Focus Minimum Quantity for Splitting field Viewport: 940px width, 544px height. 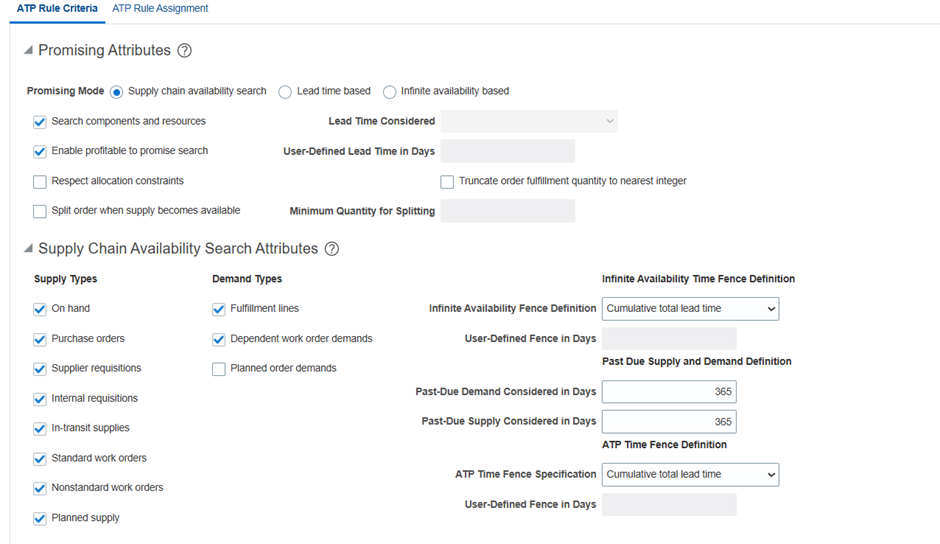tap(508, 211)
